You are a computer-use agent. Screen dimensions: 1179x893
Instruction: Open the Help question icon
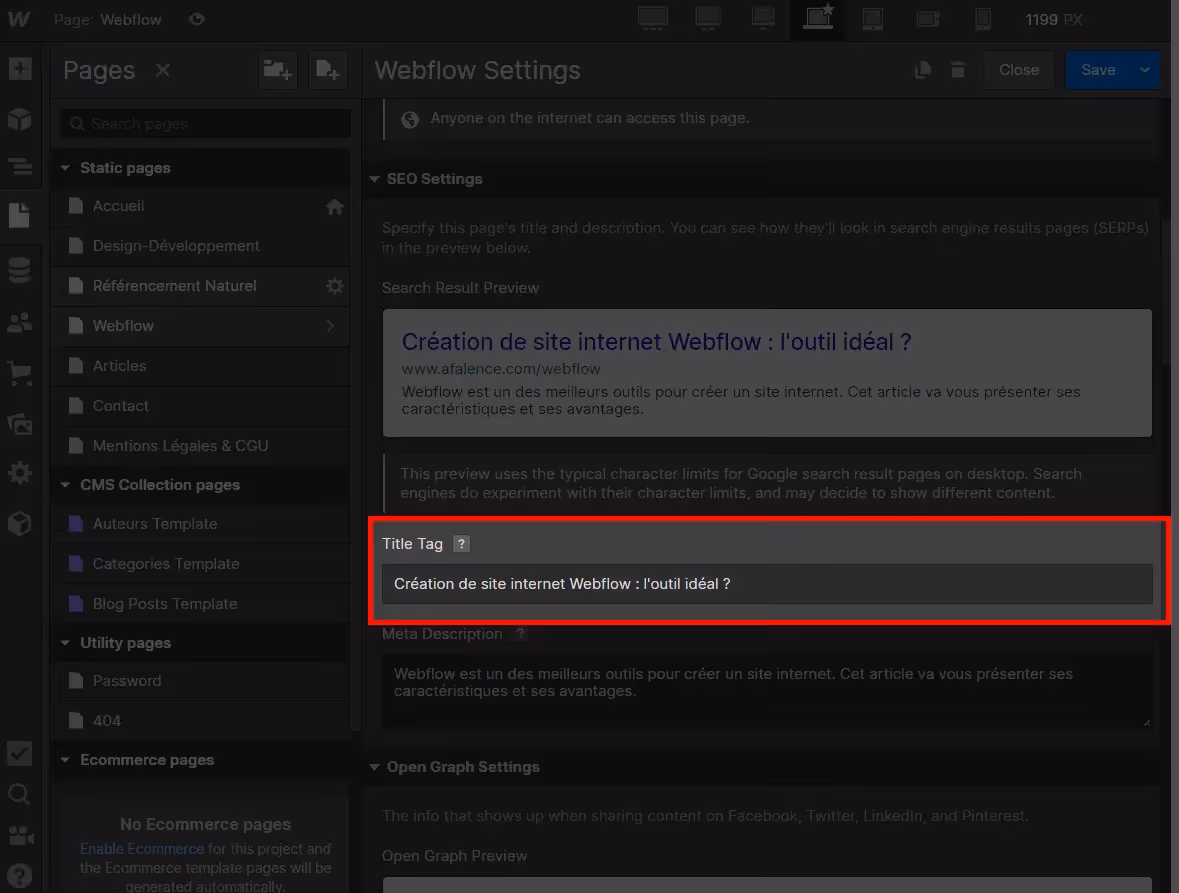(20, 876)
